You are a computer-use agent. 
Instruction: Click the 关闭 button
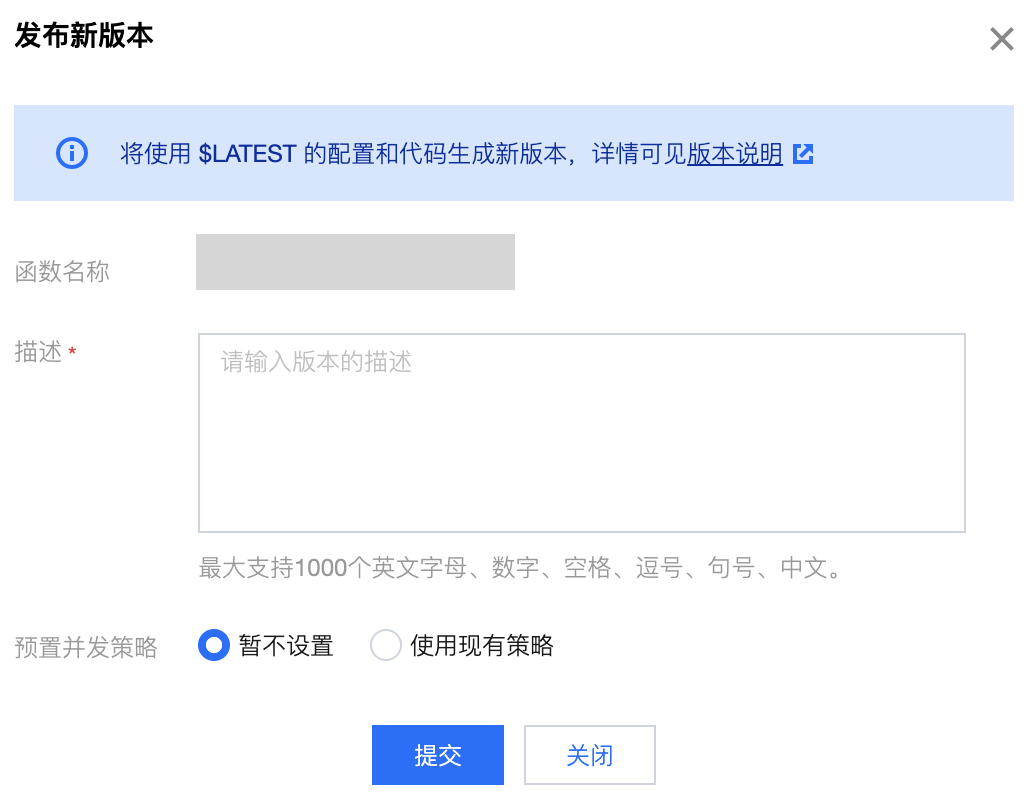point(590,755)
